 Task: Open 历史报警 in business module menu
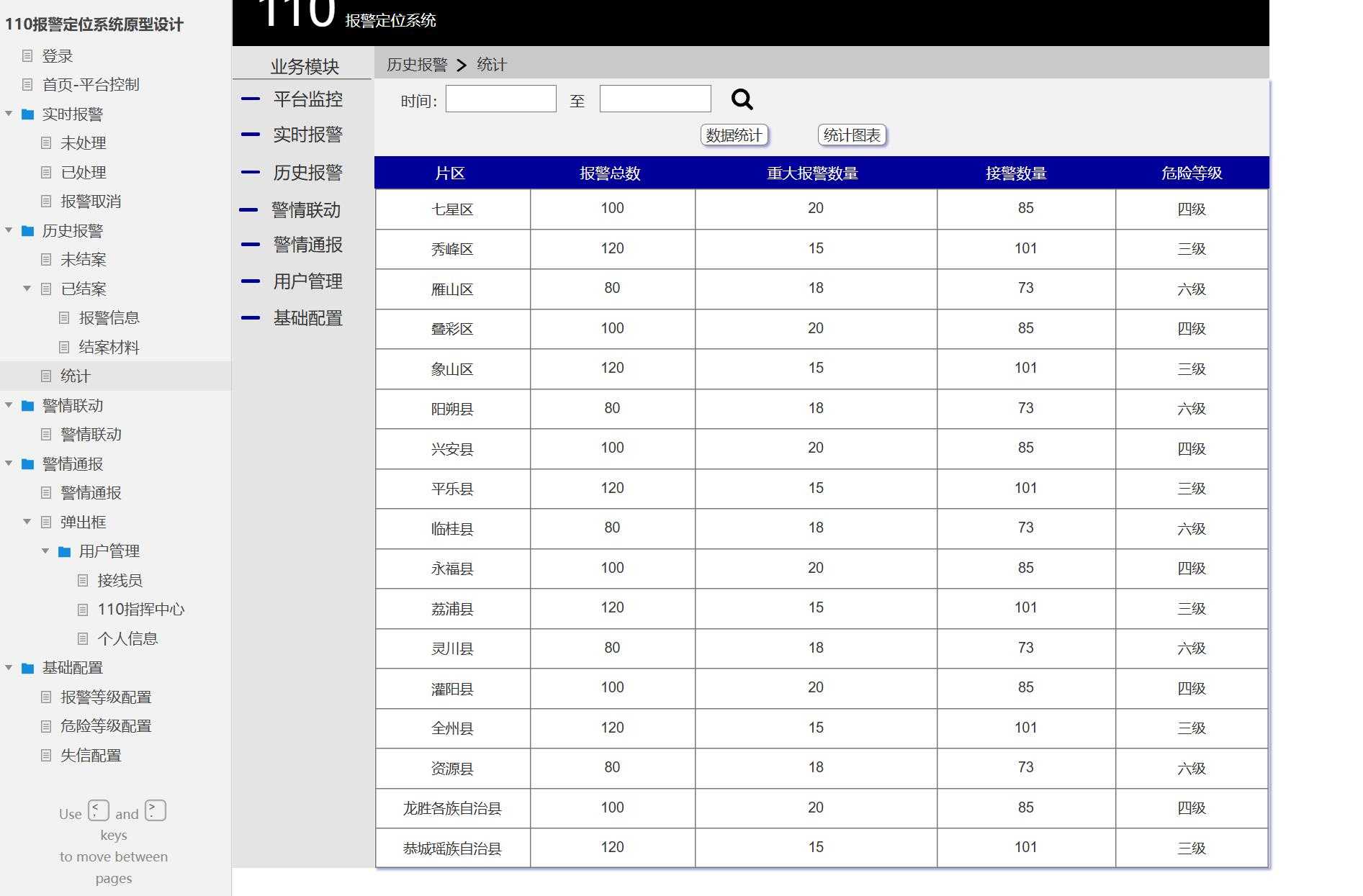point(307,173)
